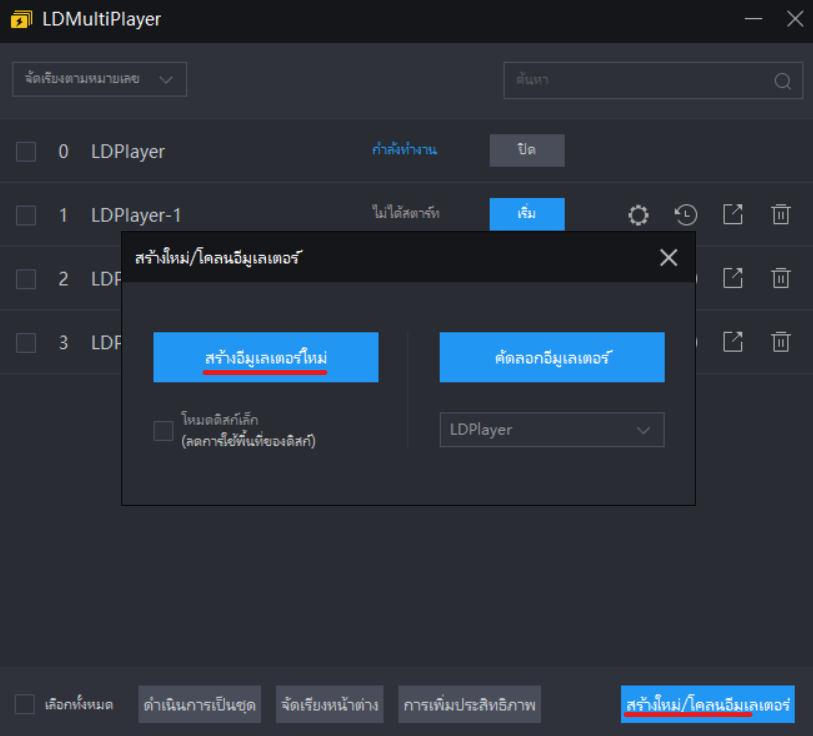This screenshot has height=736, width=813.
Task: Click the blue running status text
Action: (404, 150)
